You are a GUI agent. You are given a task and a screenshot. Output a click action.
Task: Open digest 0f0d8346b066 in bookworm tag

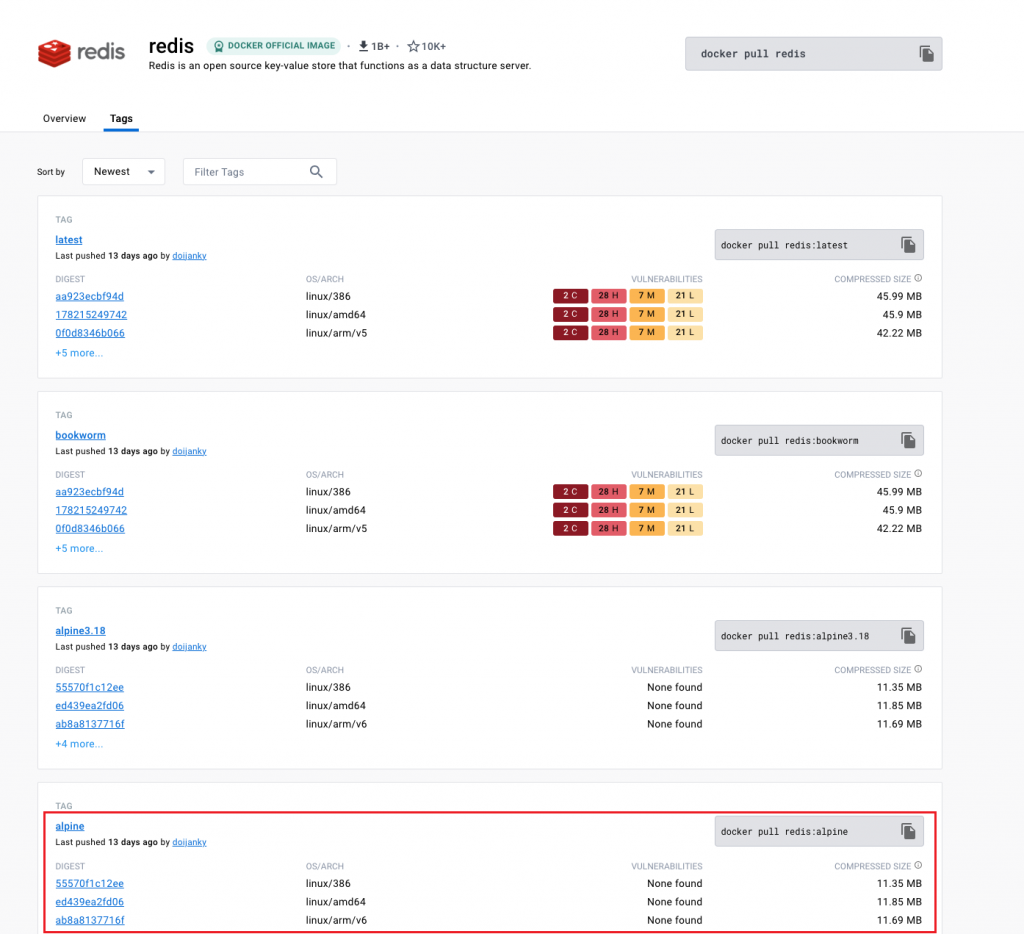tap(90, 528)
